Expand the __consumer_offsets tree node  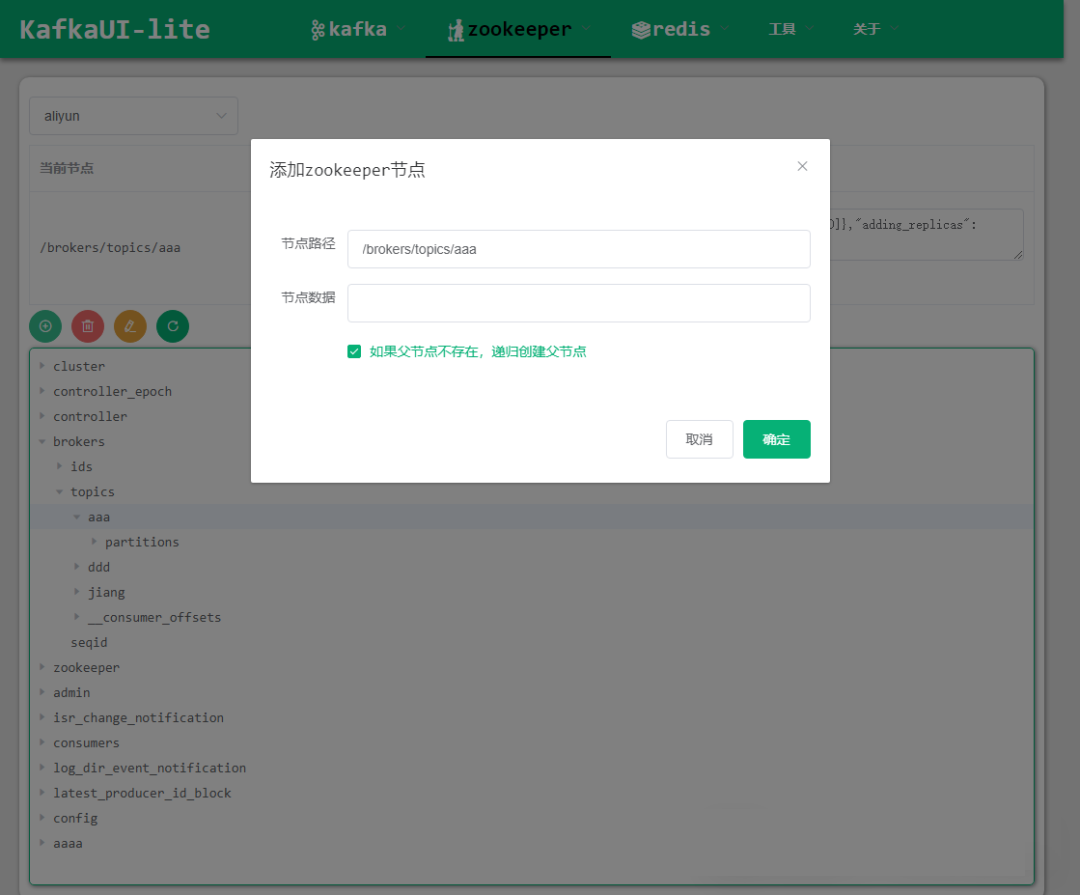tap(76, 617)
